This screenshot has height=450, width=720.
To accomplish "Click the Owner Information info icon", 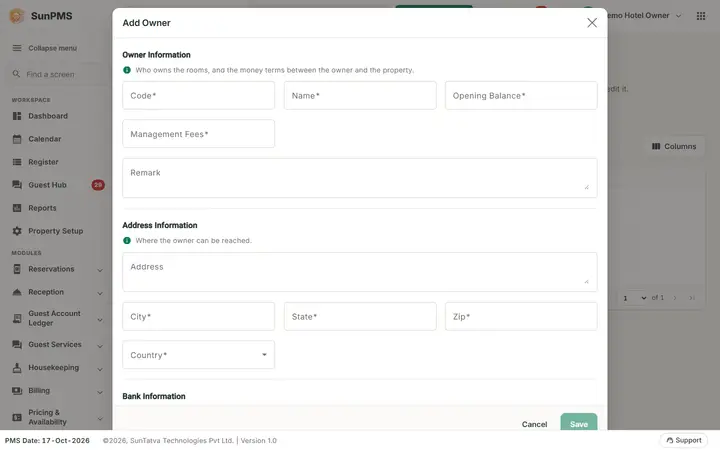I will (x=127, y=70).
